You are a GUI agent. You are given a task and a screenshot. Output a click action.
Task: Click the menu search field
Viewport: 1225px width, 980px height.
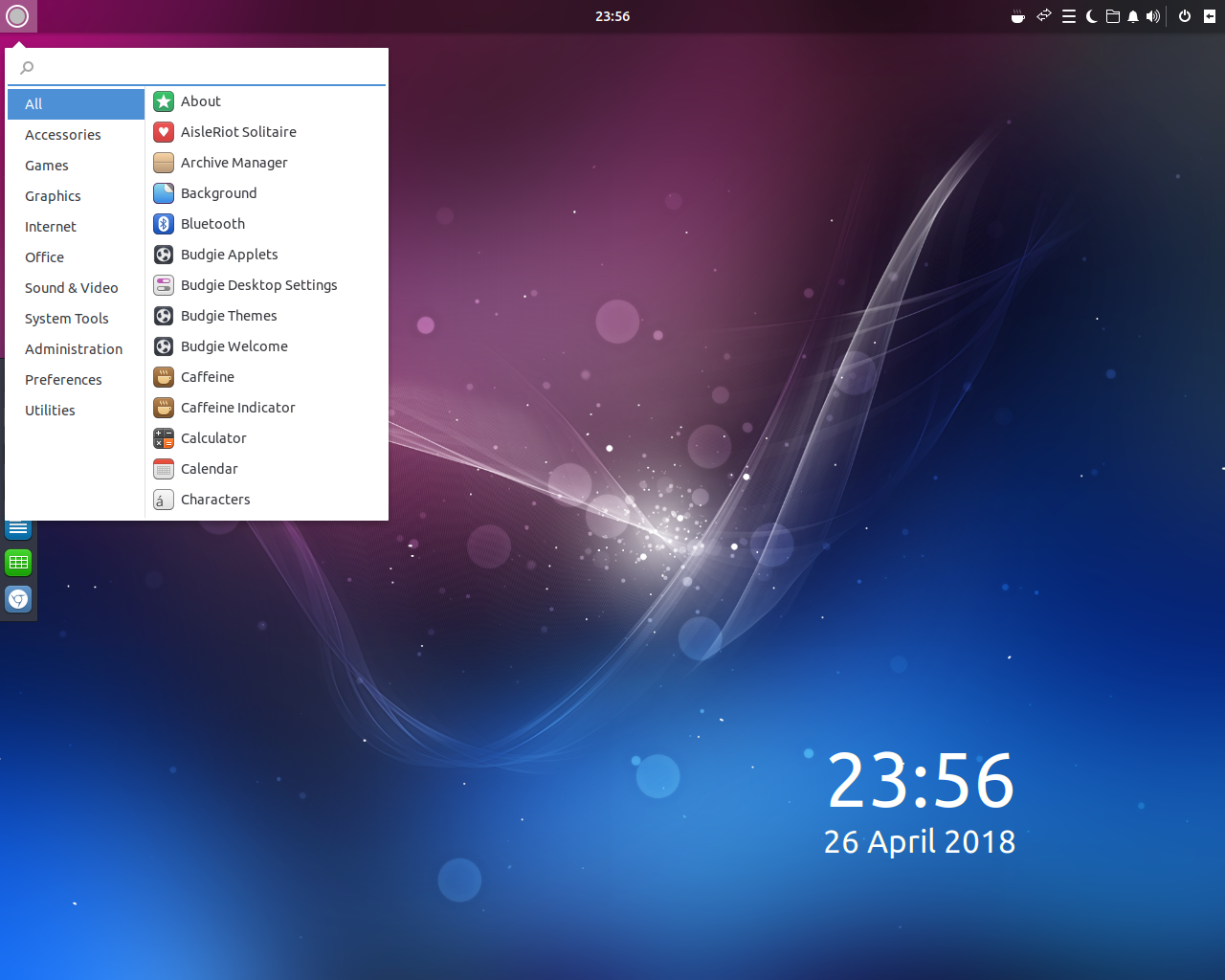pos(196,68)
